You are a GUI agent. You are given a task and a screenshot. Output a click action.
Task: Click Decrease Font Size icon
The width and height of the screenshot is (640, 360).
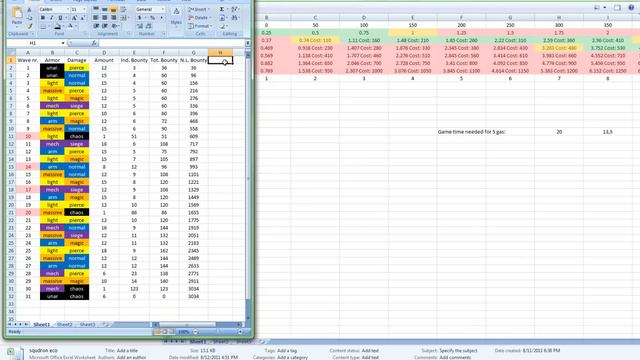tap(82, 18)
